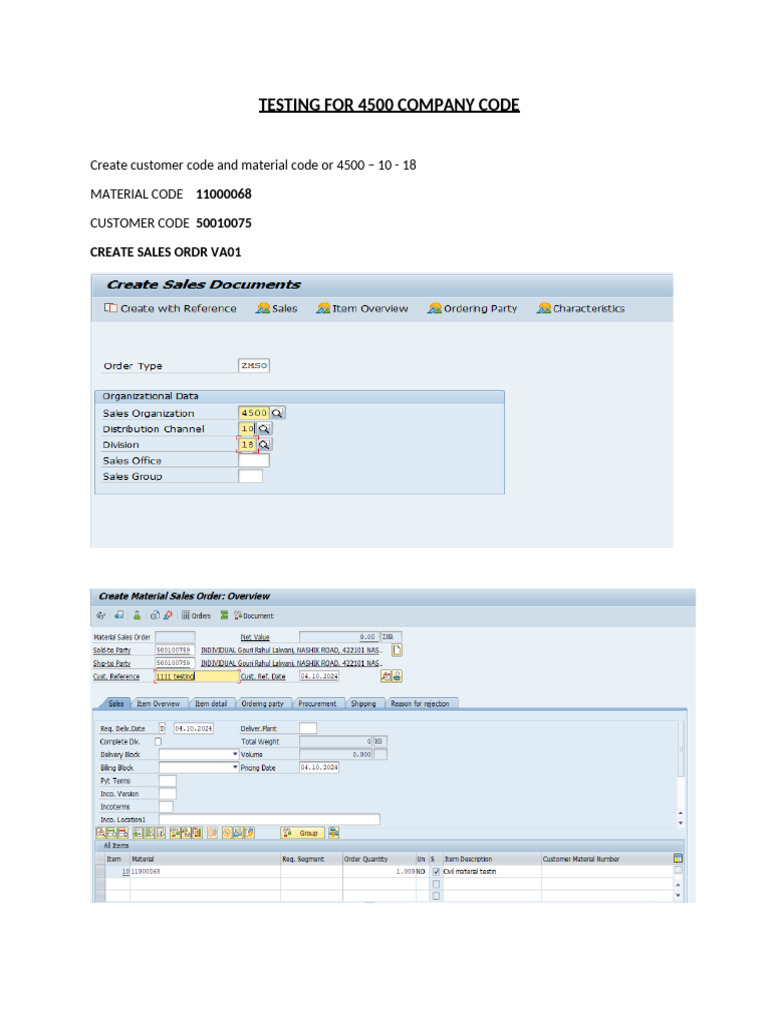768x1024 pixels.
Task: Click the Customer Material Number column header
Action: coord(607,859)
